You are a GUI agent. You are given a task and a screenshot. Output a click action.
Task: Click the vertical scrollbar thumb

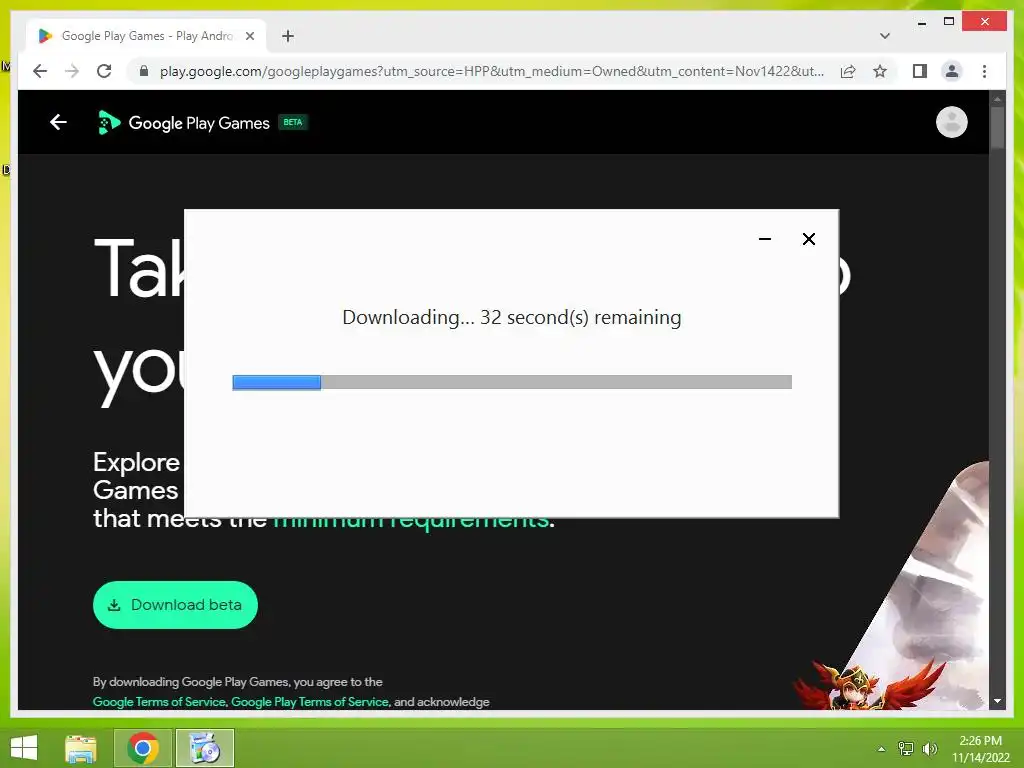click(997, 128)
